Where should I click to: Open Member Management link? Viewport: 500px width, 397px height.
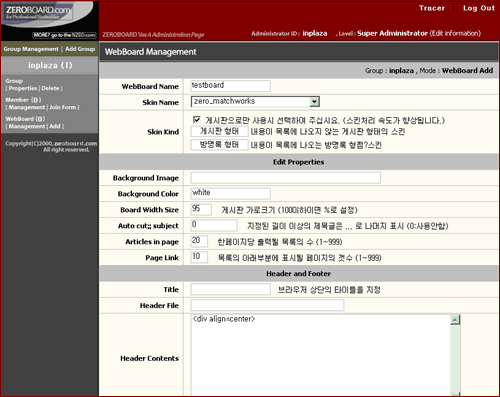coord(27,107)
